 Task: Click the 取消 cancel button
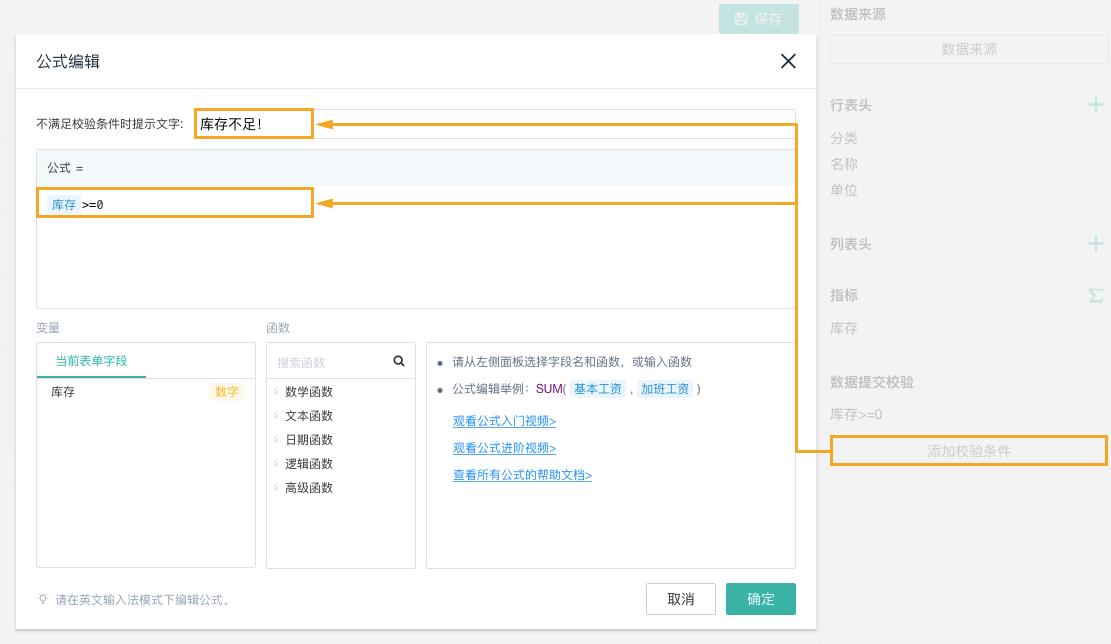click(680, 599)
